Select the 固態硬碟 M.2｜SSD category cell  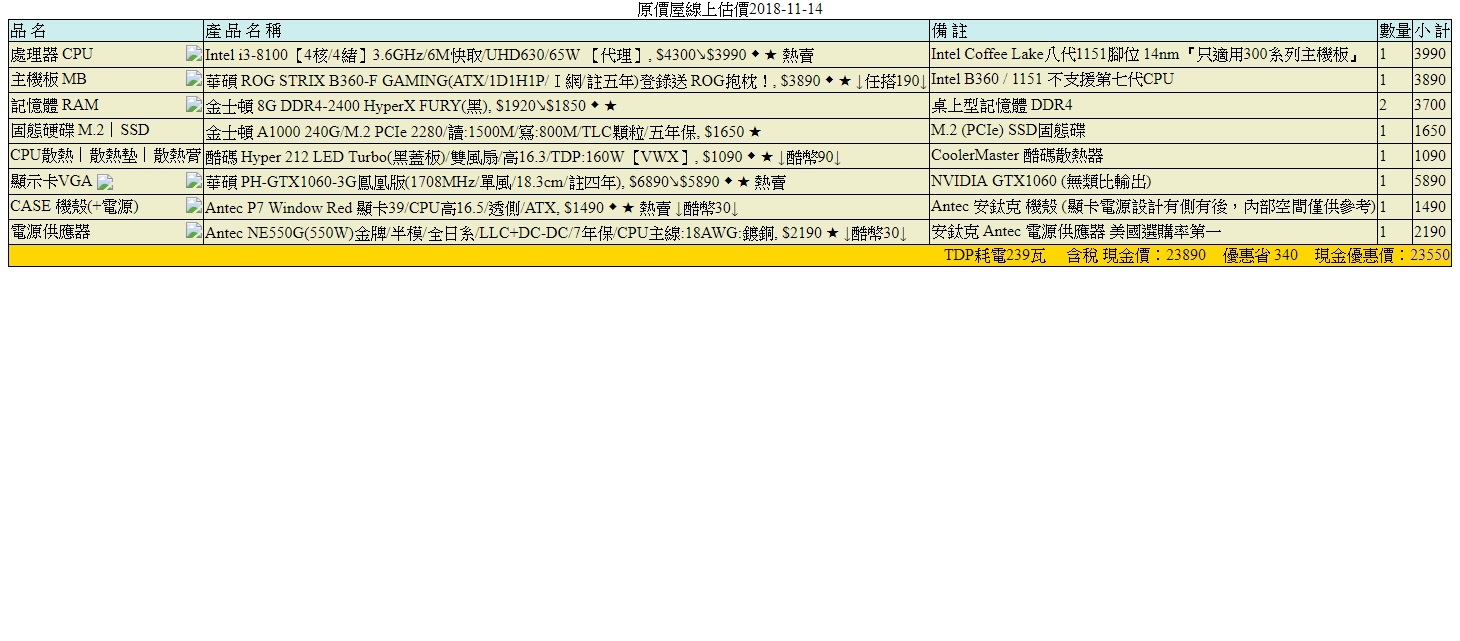(105, 131)
